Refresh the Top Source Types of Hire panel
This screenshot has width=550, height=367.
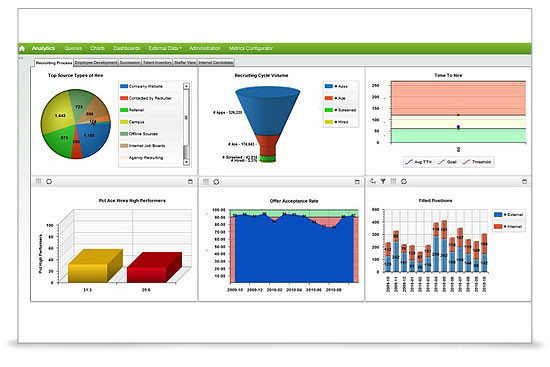[x=49, y=181]
